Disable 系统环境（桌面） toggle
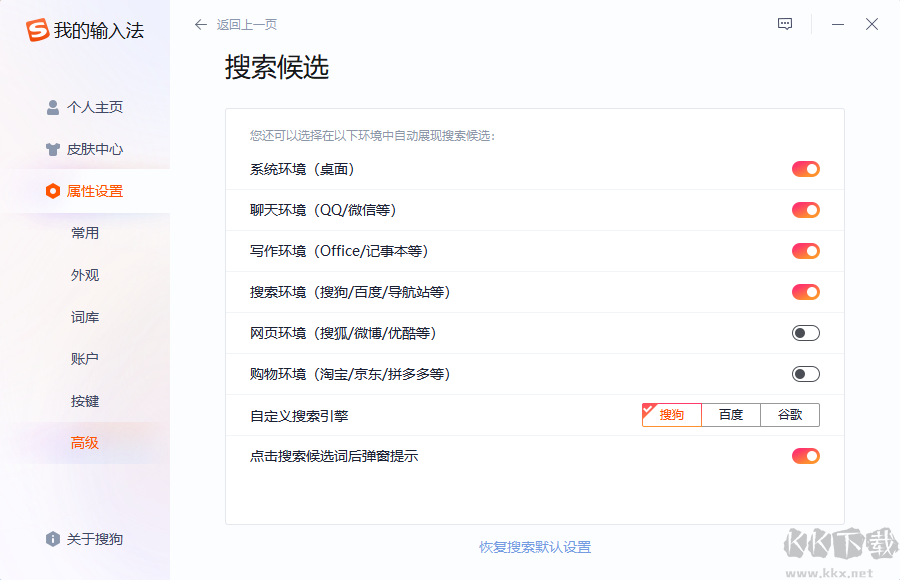 tap(805, 169)
